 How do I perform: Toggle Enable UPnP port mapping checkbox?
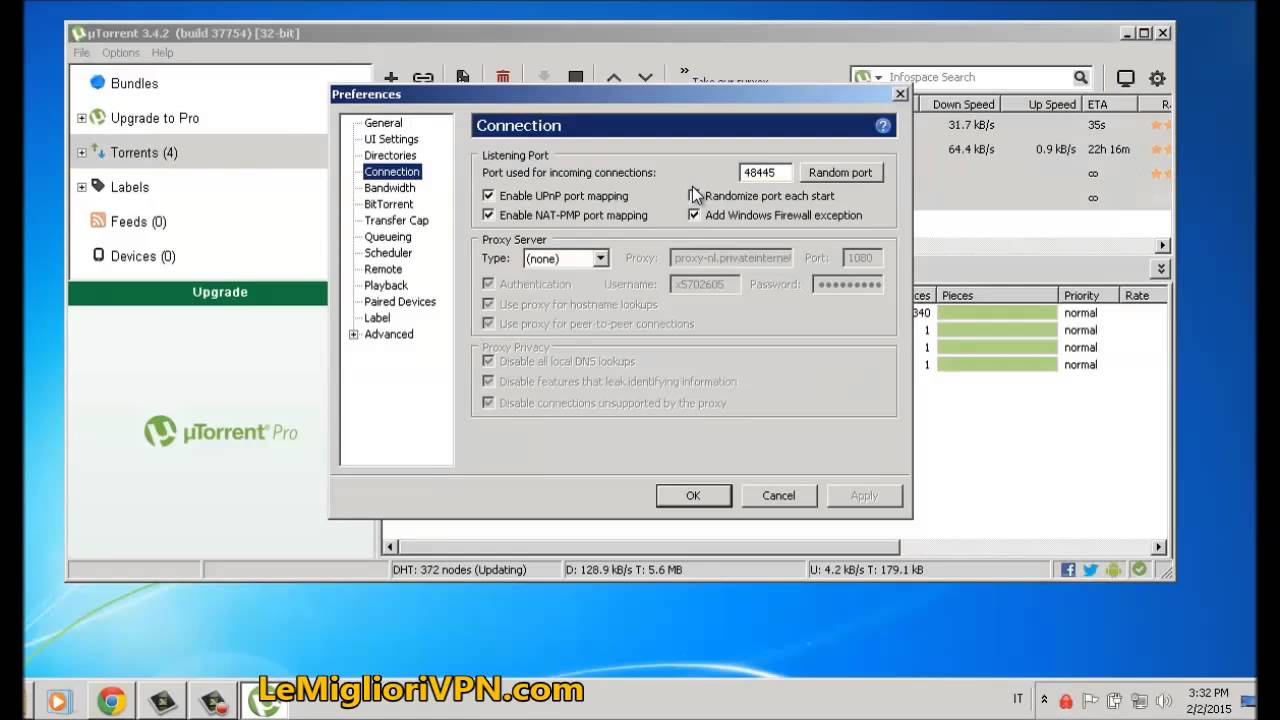(488, 196)
